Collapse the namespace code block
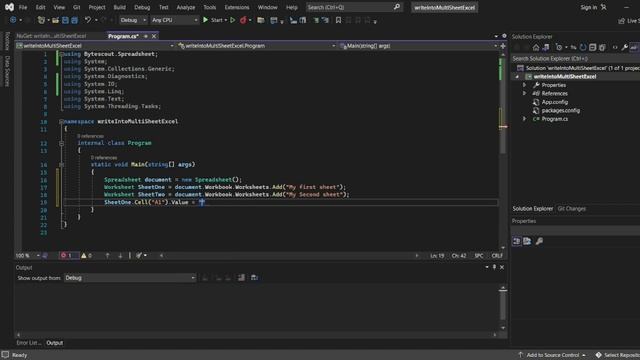The width and height of the screenshot is (640, 360). (61, 122)
